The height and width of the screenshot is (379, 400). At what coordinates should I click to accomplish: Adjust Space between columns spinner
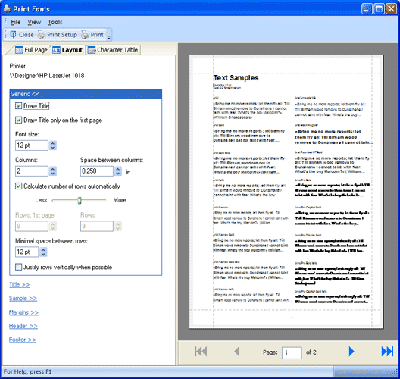tap(118, 171)
